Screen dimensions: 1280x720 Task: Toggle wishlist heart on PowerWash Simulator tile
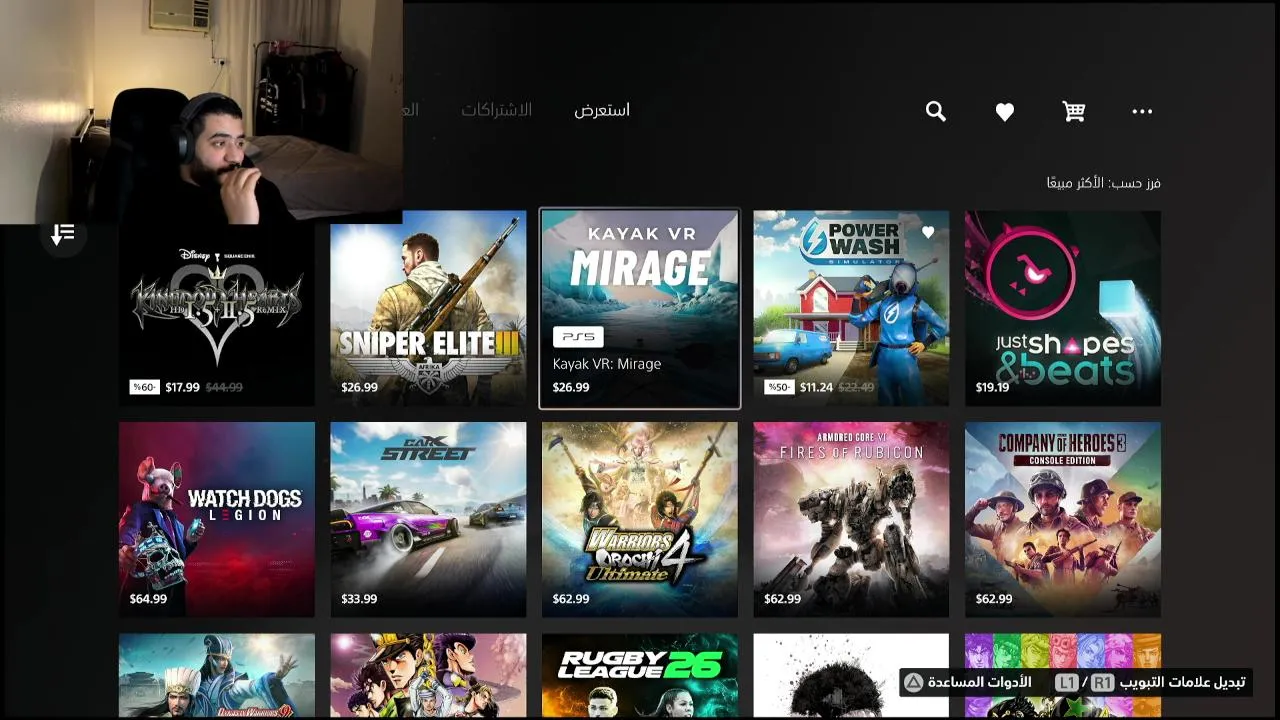(928, 232)
